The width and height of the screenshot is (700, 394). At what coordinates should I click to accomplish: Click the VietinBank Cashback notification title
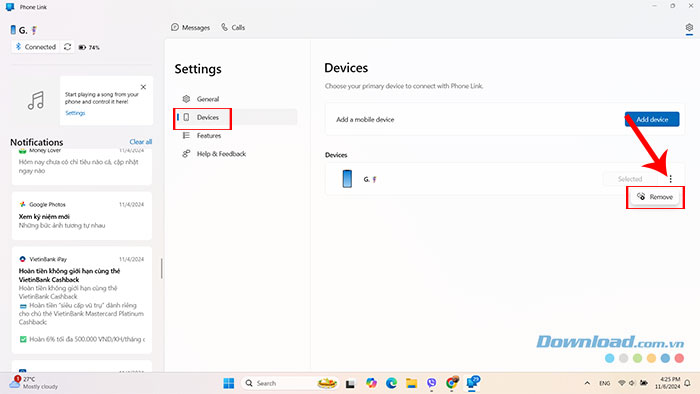69,275
